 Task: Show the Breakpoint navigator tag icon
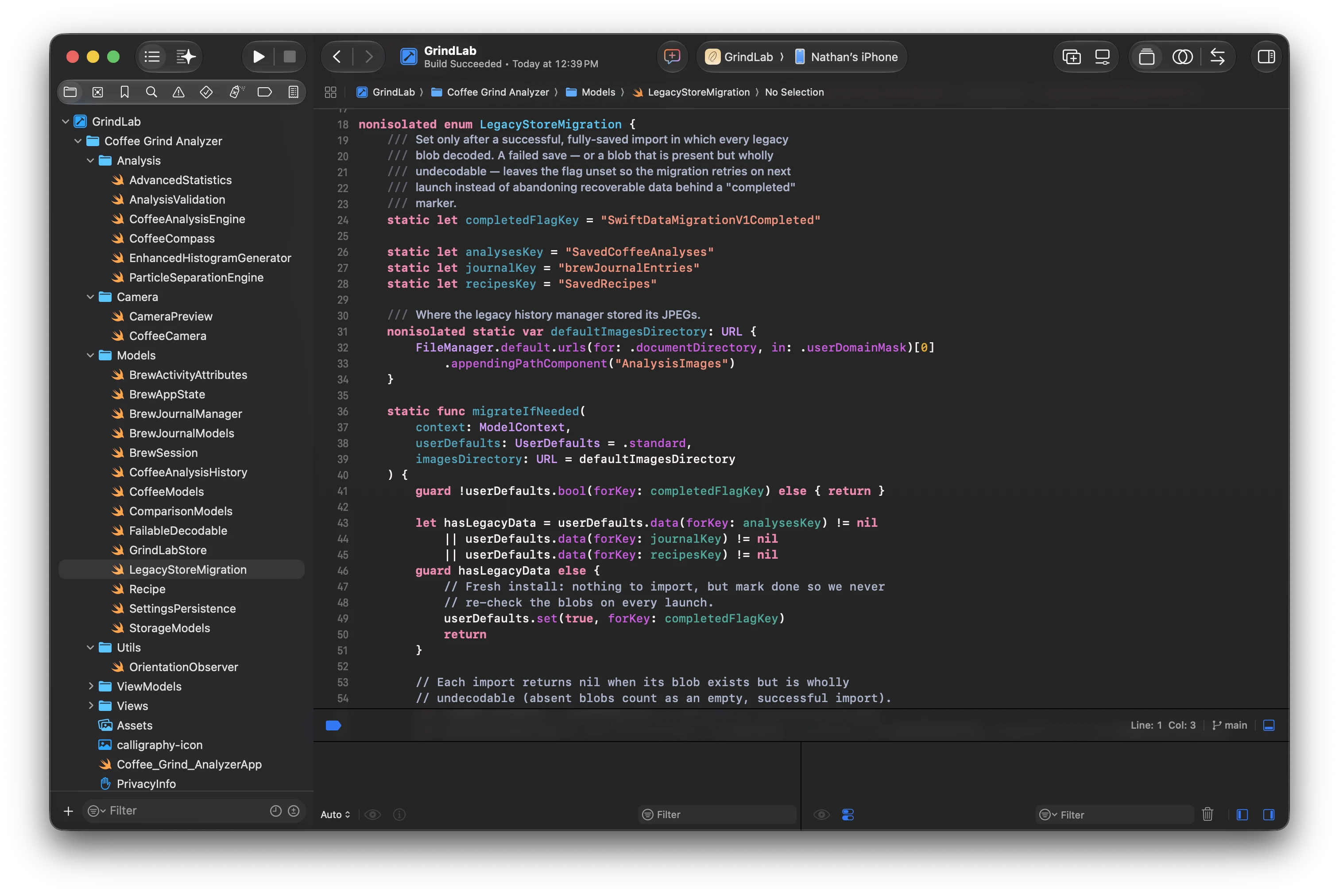pyautogui.click(x=265, y=92)
